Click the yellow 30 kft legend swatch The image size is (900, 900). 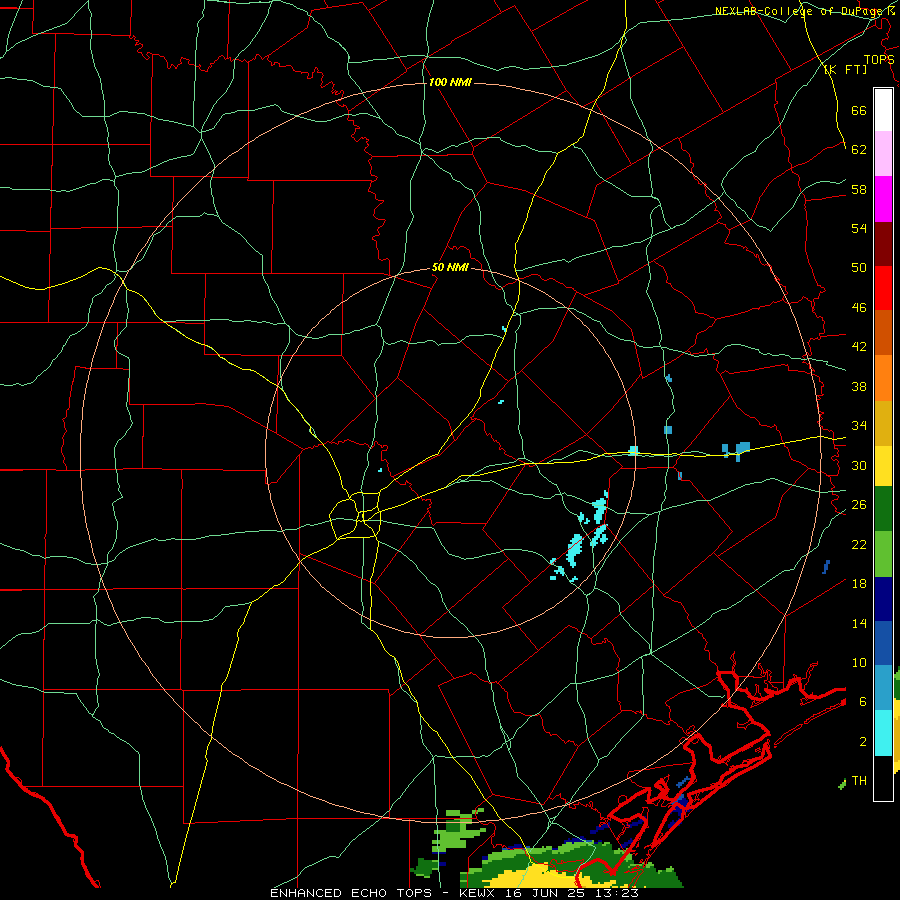(x=883, y=465)
